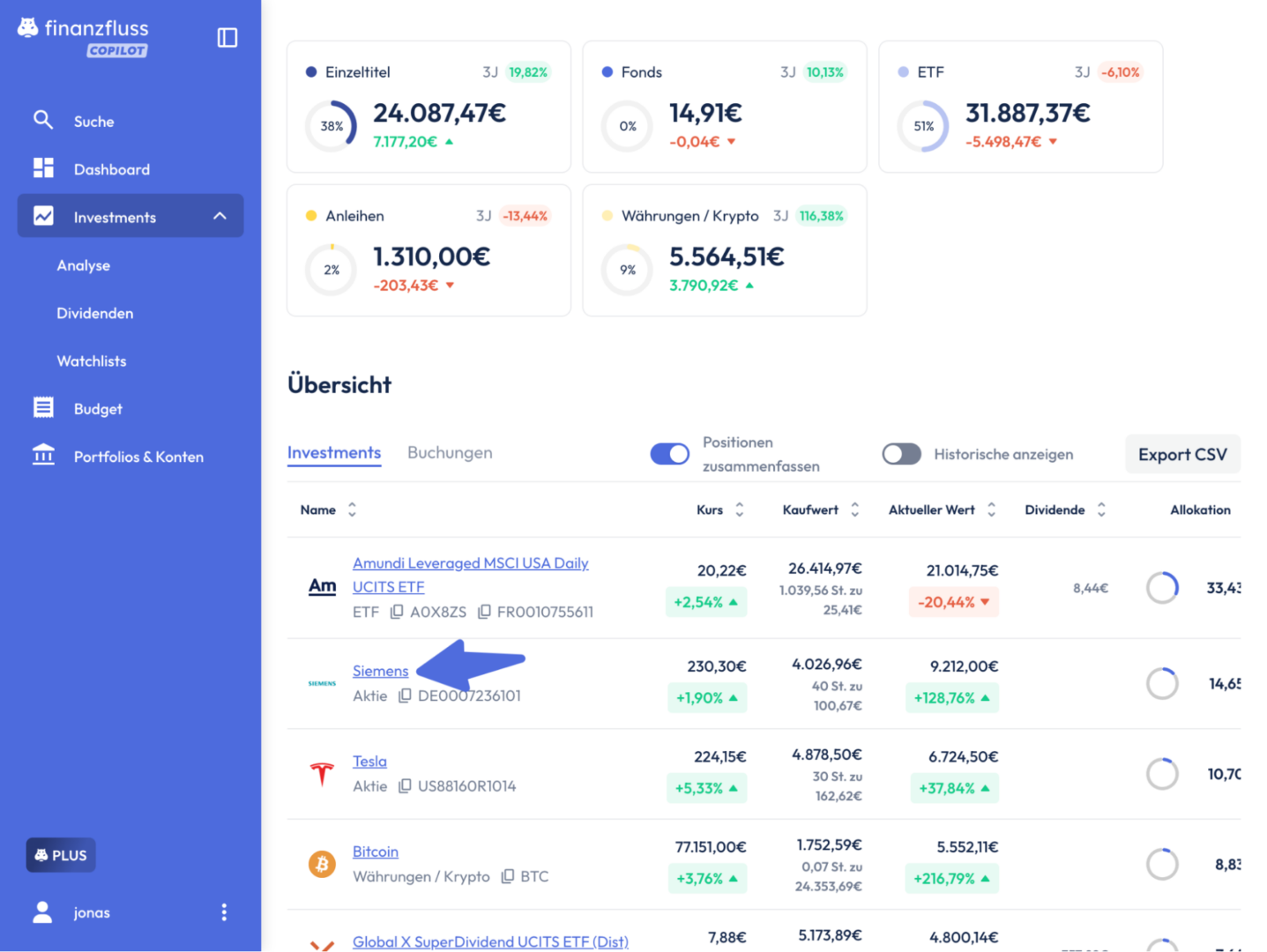Viewport: 1267px width, 952px height.
Task: Open the Währungen / Krypto summary card
Action: point(725,249)
